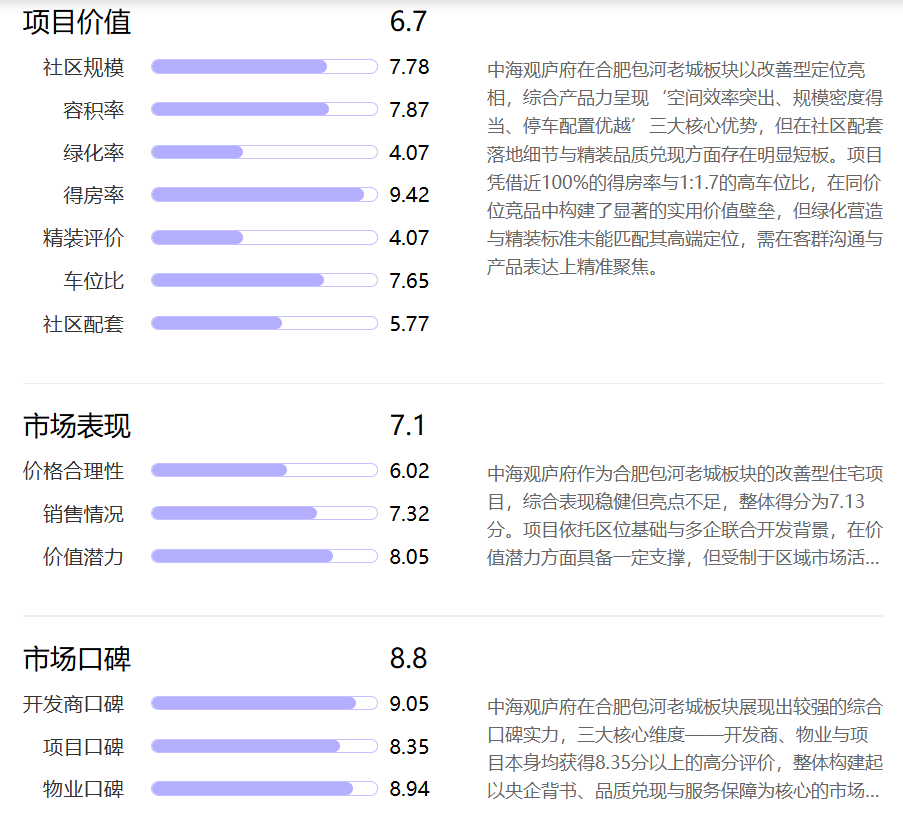This screenshot has height=813, width=903.
Task: Click the 物业口碑 progress bar
Action: [264, 789]
